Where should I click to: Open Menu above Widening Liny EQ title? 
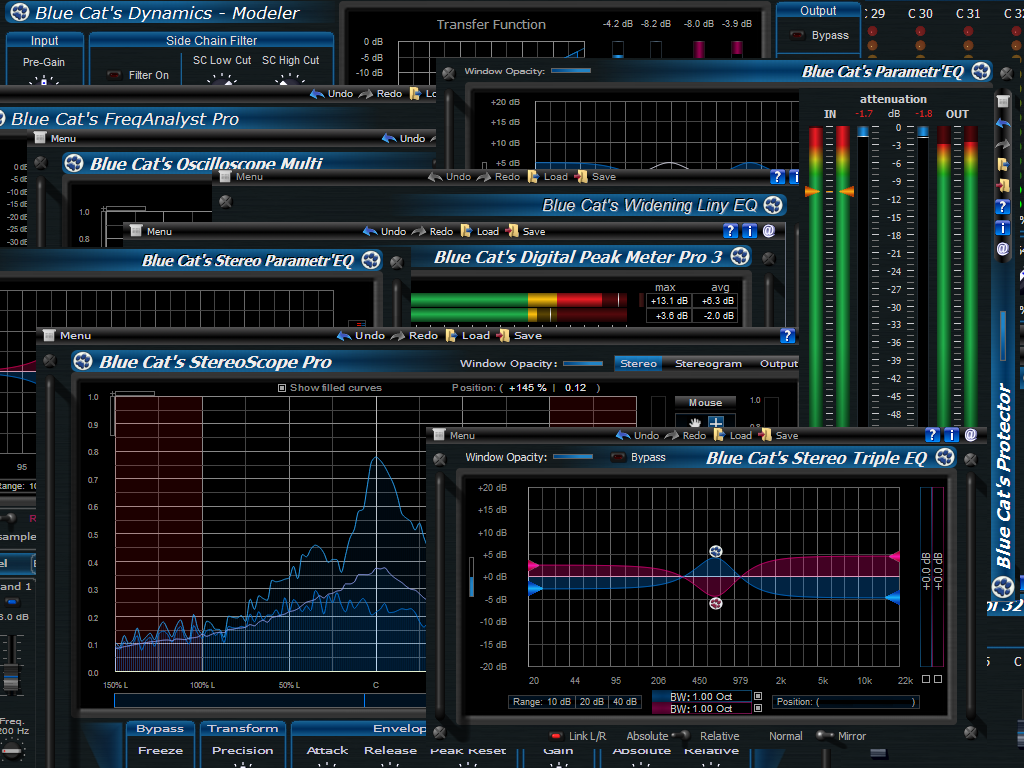tap(242, 176)
